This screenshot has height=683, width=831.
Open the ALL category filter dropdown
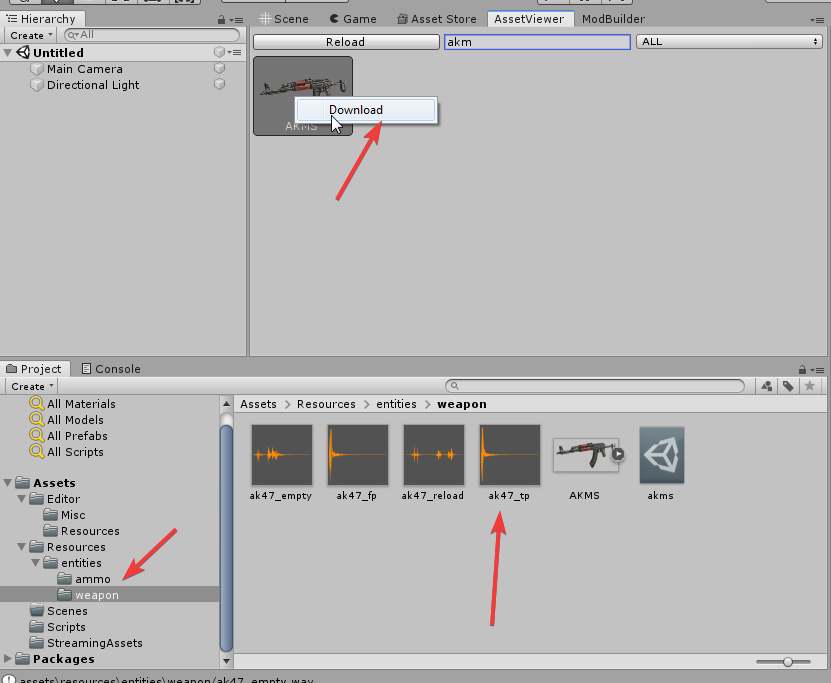click(x=729, y=42)
